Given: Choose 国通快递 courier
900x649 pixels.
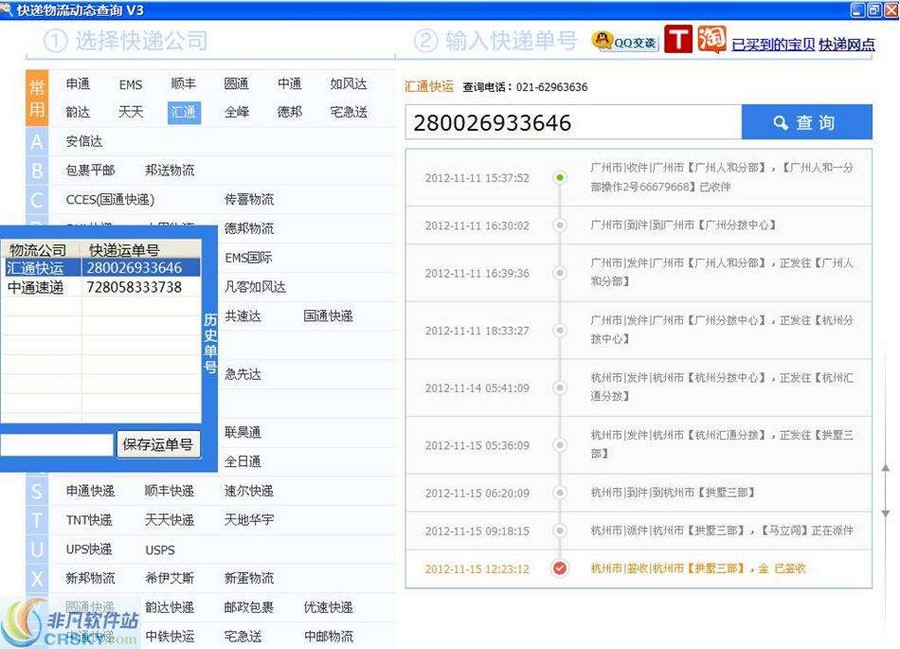Looking at the screenshot, I should tap(328, 316).
